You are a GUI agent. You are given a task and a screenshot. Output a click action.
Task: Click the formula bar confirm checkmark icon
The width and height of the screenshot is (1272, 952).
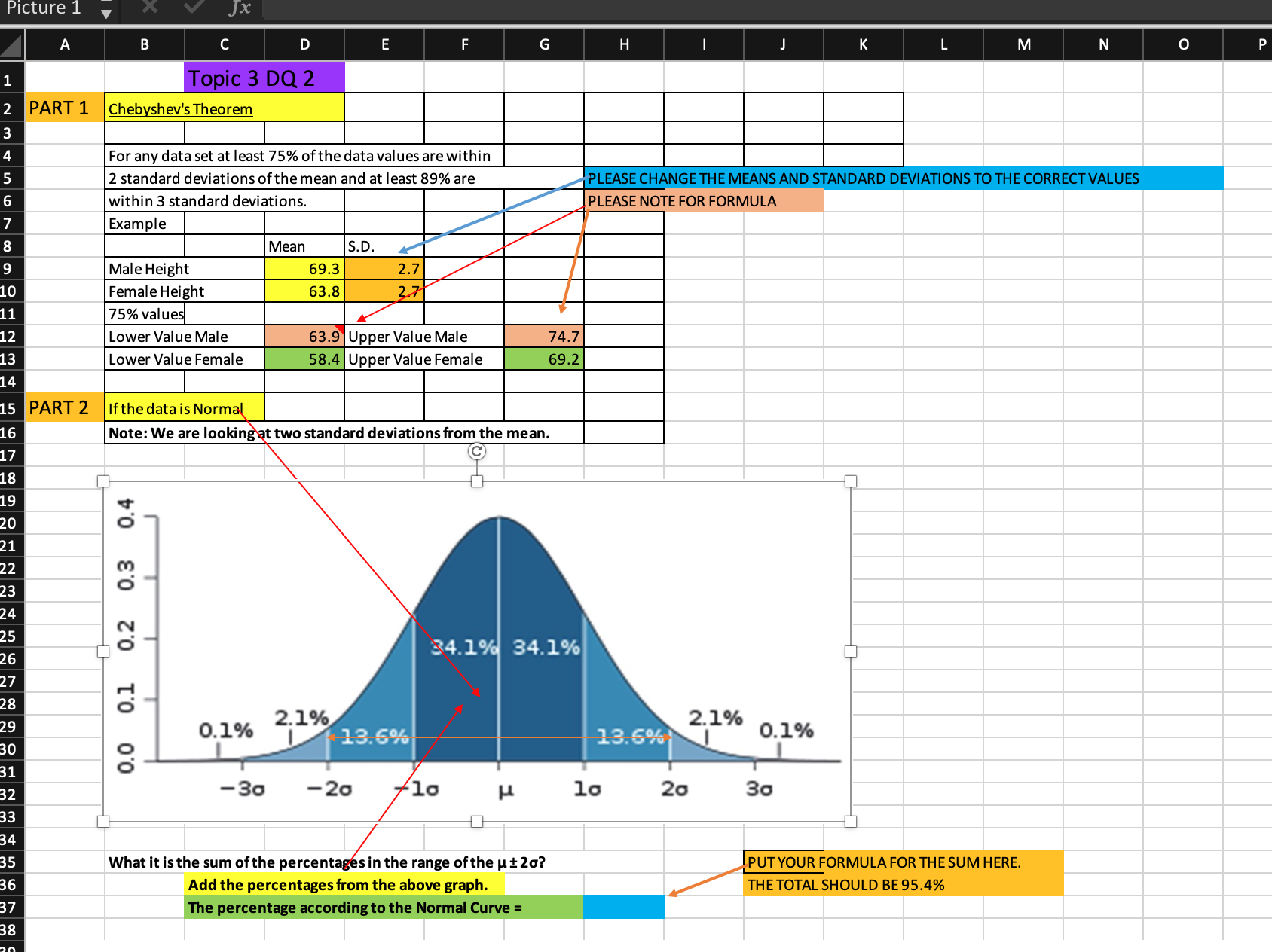tap(194, 7)
